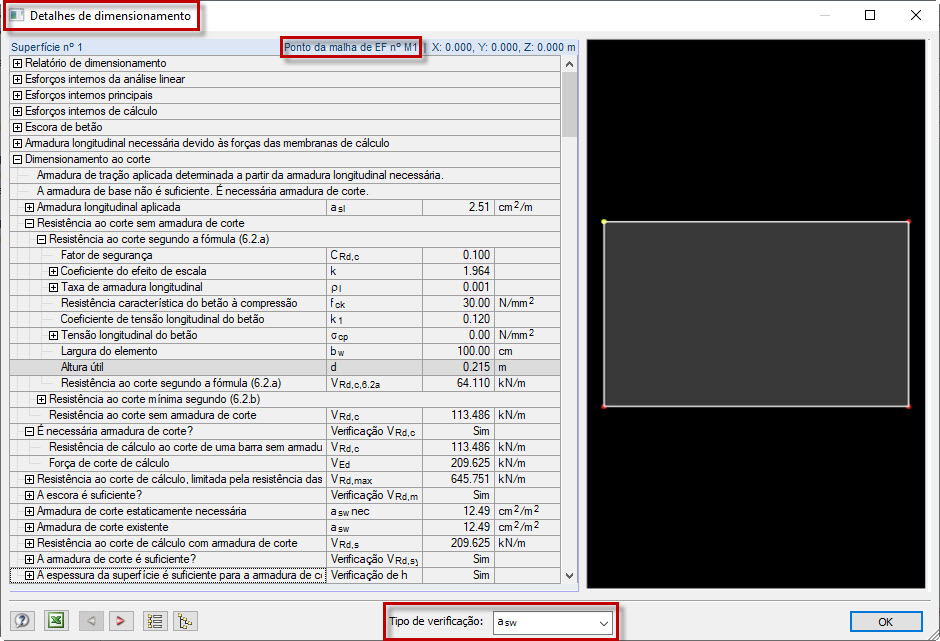Export results to Excel
This screenshot has height=641, width=940.
pos(56,620)
